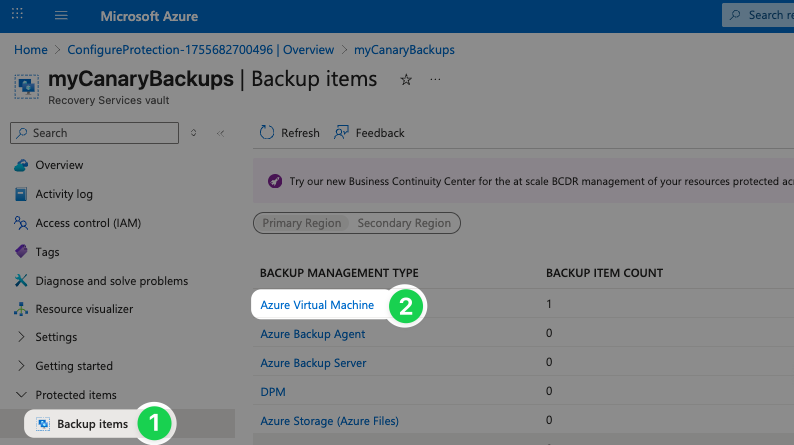Screen dimensions: 794x445
Task: Click the Resource visualizer hierarchy icon
Action: pyautogui.click(x=21, y=309)
